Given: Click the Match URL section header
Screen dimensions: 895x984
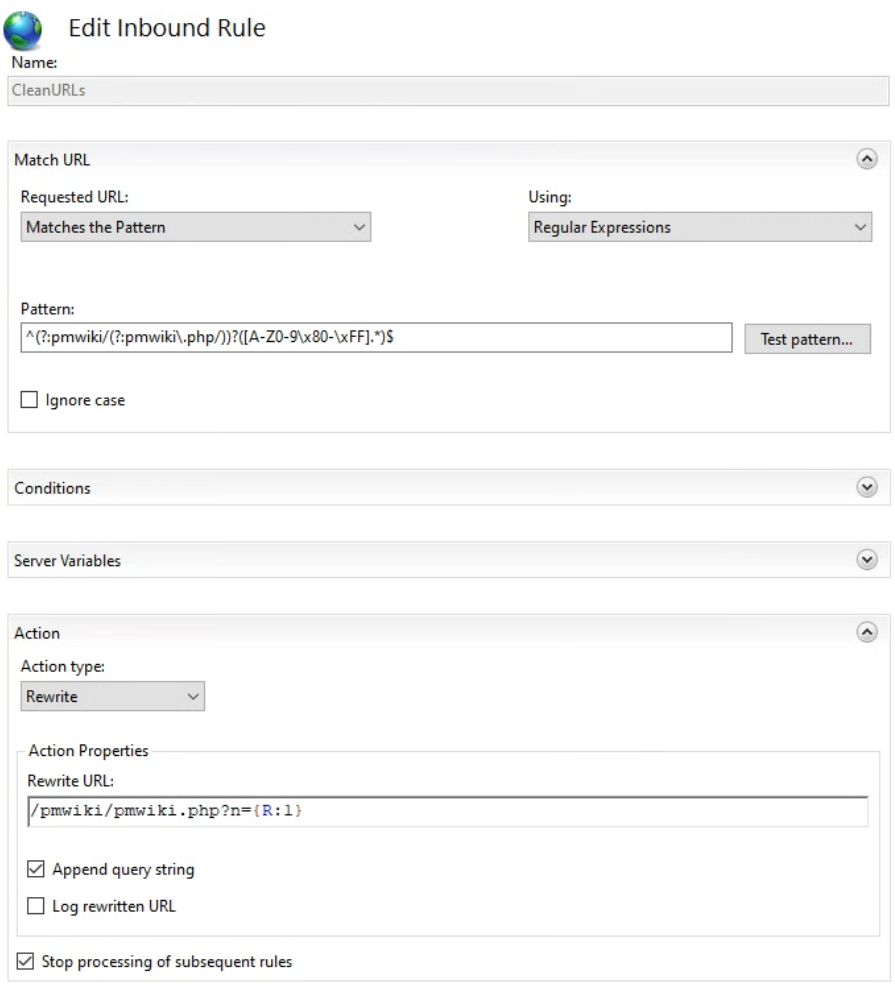Looking at the screenshot, I should coord(448,159).
